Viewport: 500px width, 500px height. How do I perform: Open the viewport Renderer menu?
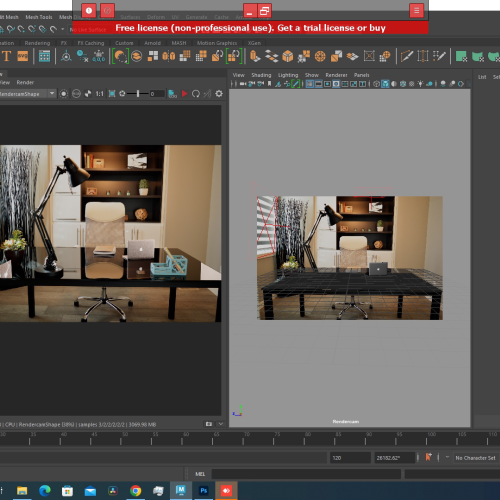click(336, 75)
